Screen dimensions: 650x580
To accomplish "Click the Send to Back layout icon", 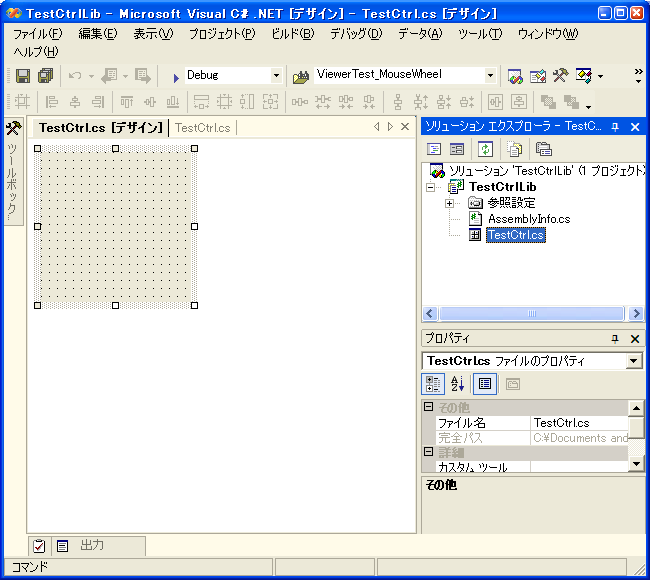I will click(571, 102).
